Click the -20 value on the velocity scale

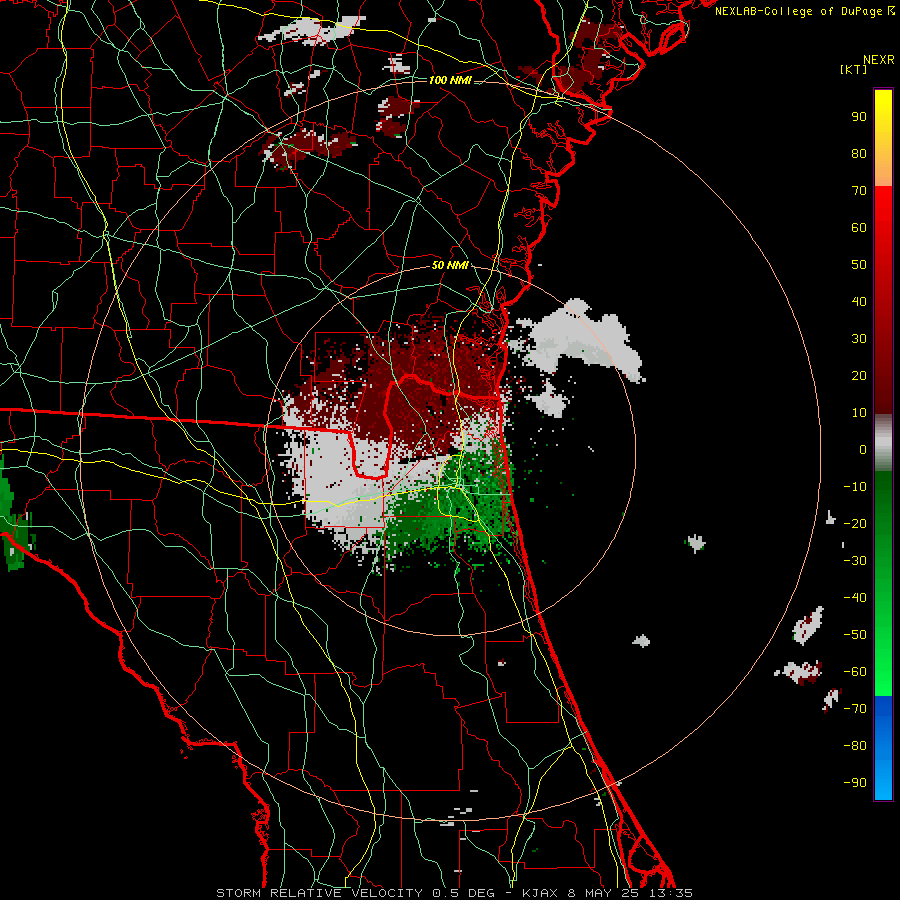coord(855,524)
